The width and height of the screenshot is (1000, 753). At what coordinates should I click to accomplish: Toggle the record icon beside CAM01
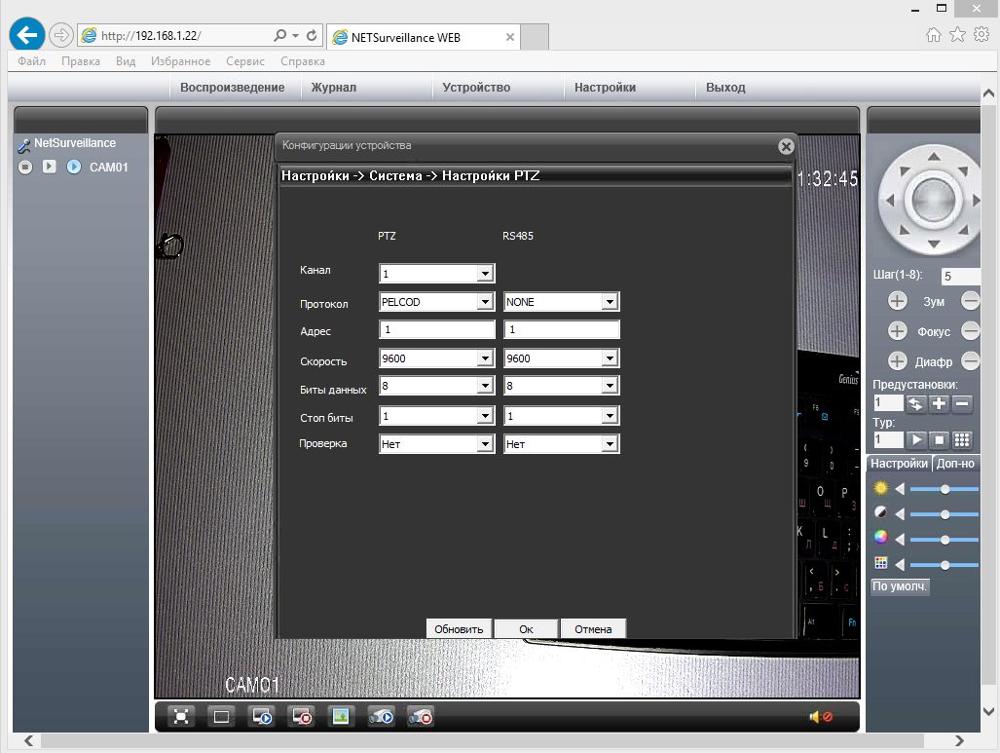tap(24, 167)
